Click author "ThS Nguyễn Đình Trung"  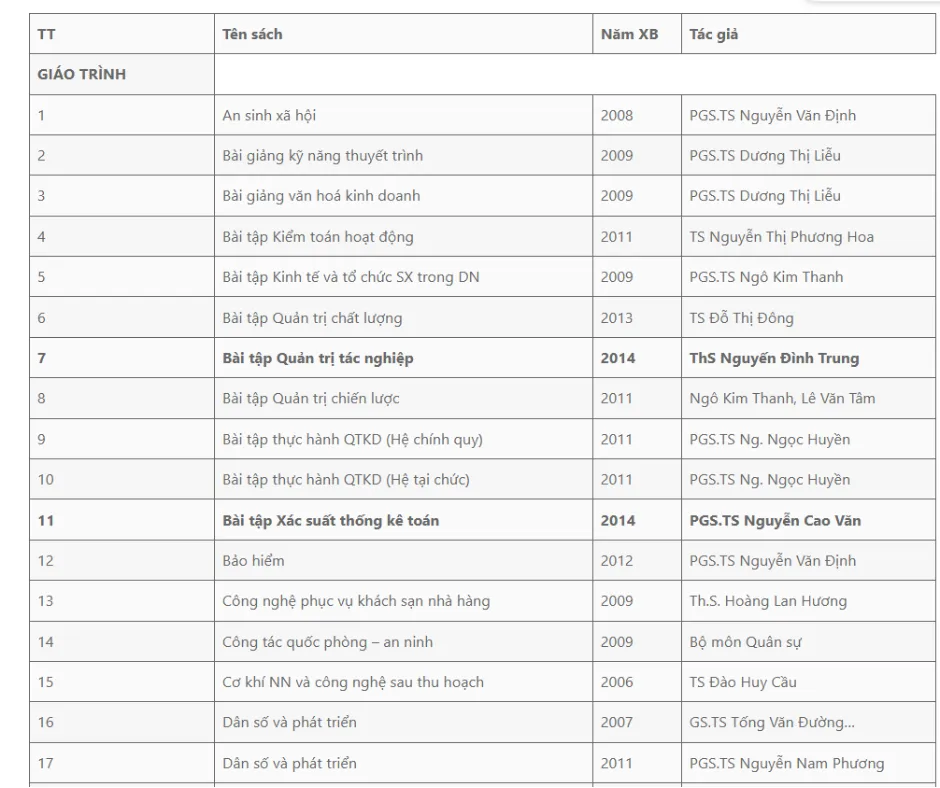click(x=774, y=358)
